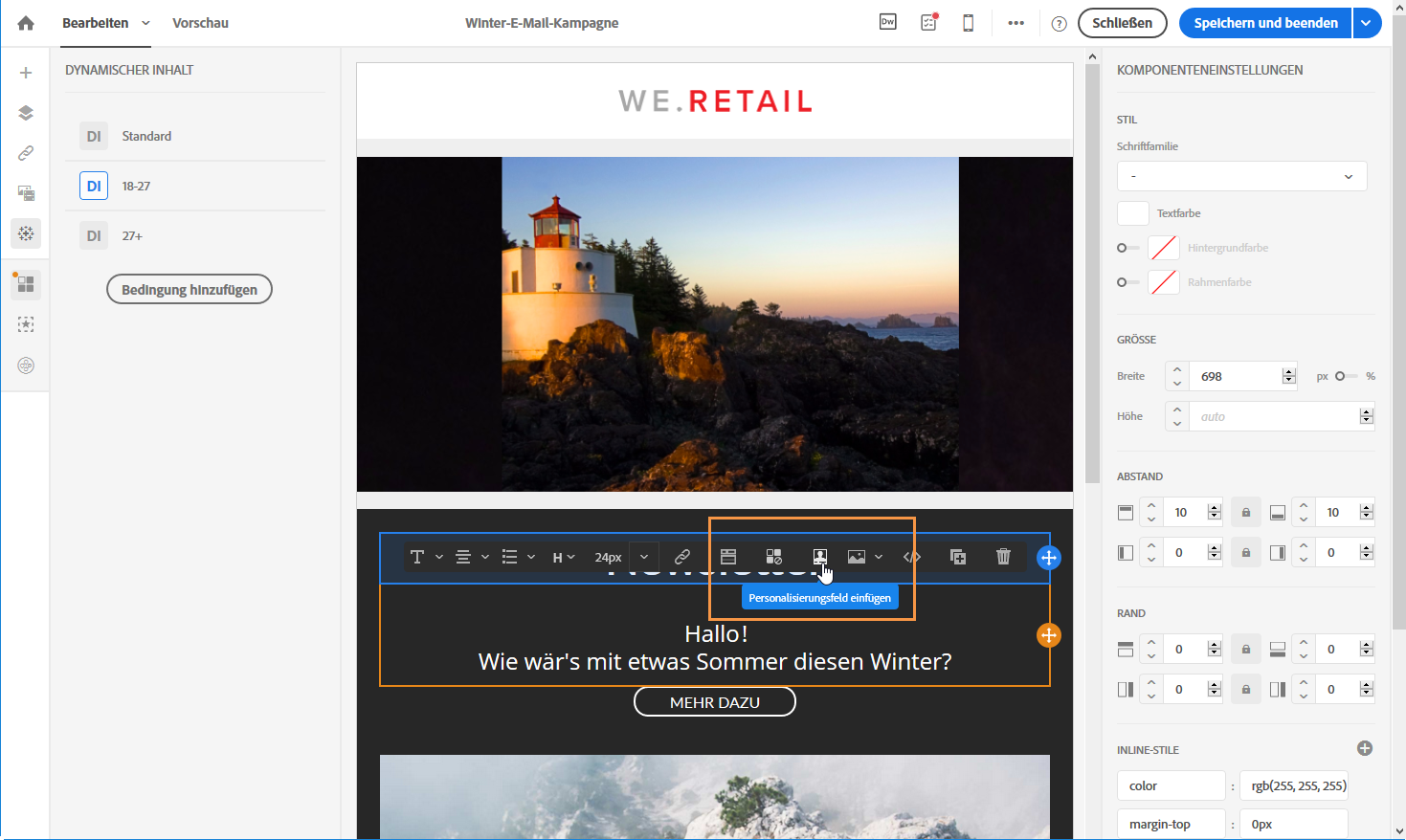The image size is (1406, 840).
Task: Click the rgb(255, 255, 255) value field
Action: coord(1294,785)
